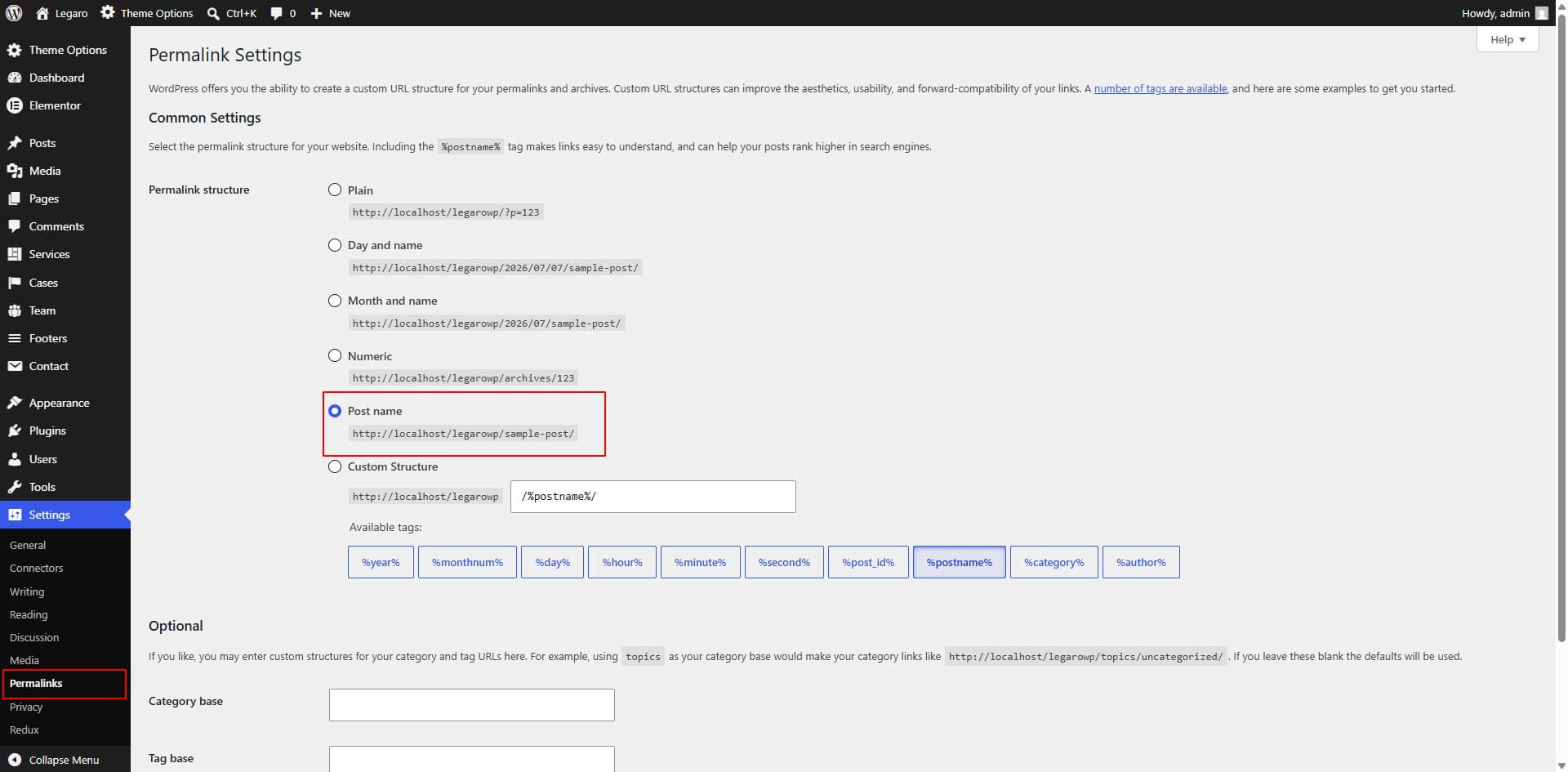Open the Discussion settings submenu item
1568x772 pixels.
(x=34, y=637)
